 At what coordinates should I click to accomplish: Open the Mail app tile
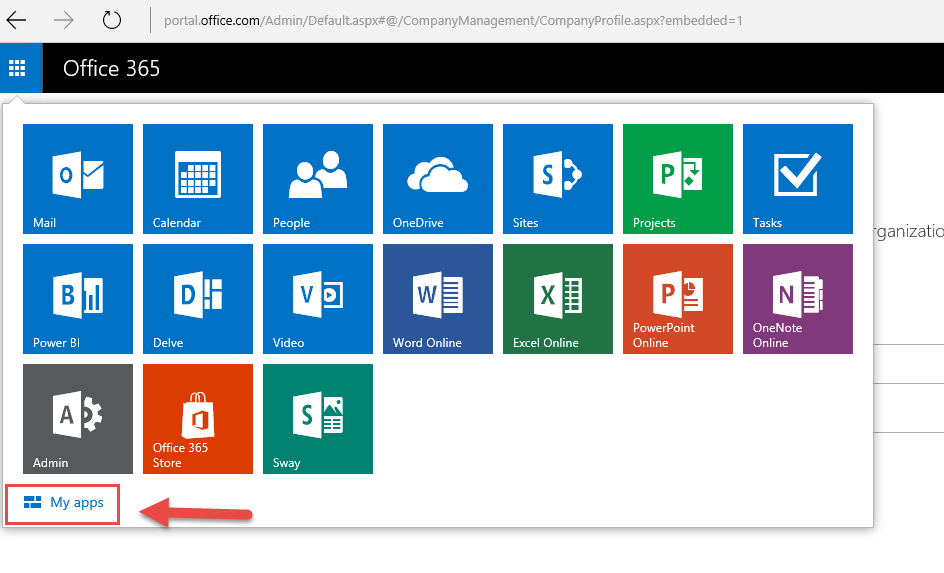[78, 179]
